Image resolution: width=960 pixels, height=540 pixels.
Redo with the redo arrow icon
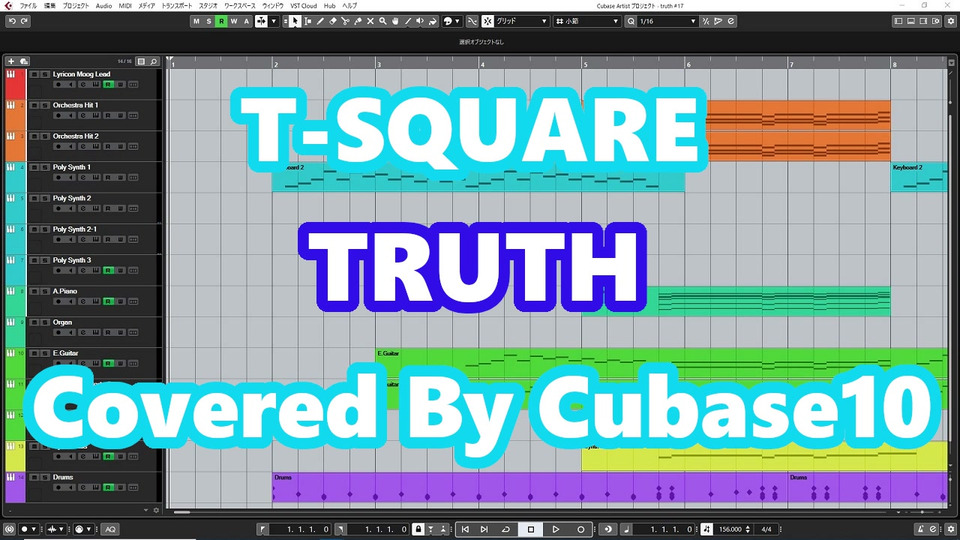point(24,21)
